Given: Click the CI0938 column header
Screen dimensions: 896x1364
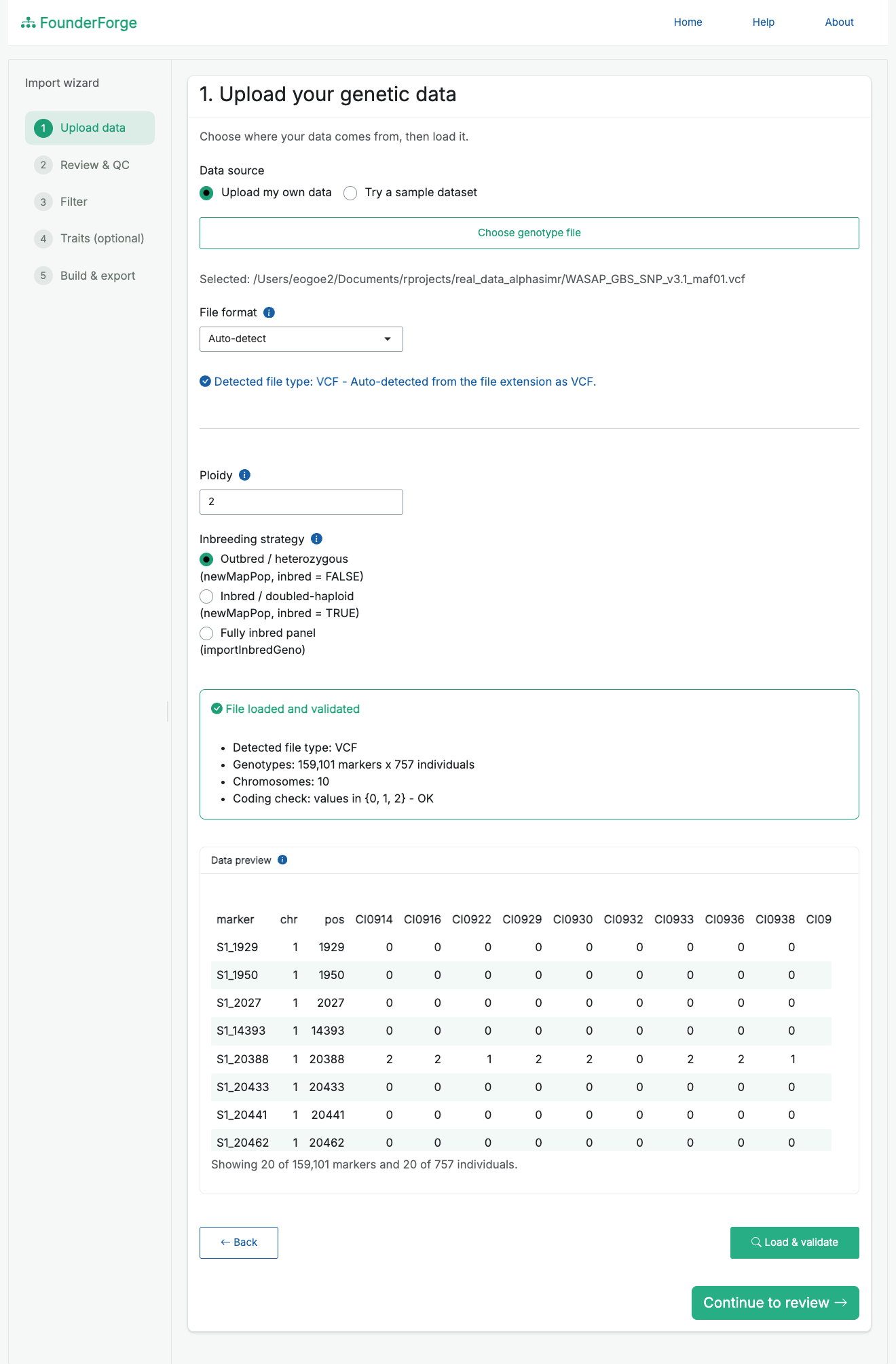Looking at the screenshot, I should [775, 919].
